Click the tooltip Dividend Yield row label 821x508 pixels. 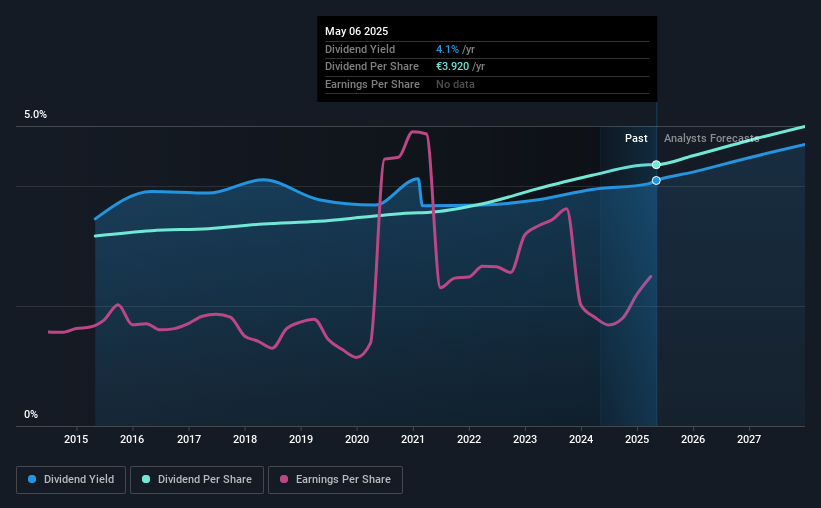[x=360, y=49]
